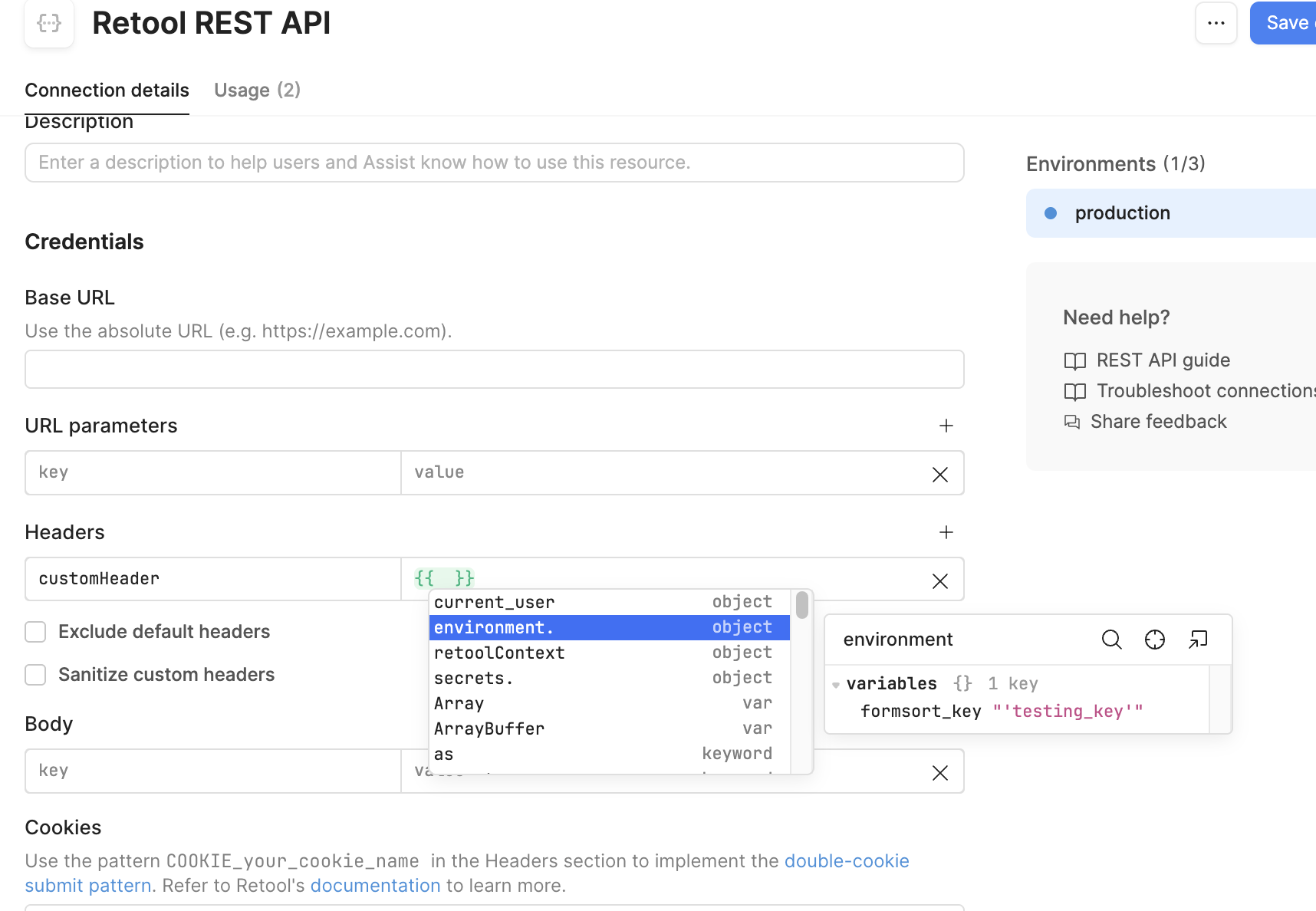
Task: Open the three-dot more options menu
Action: [x=1216, y=23]
